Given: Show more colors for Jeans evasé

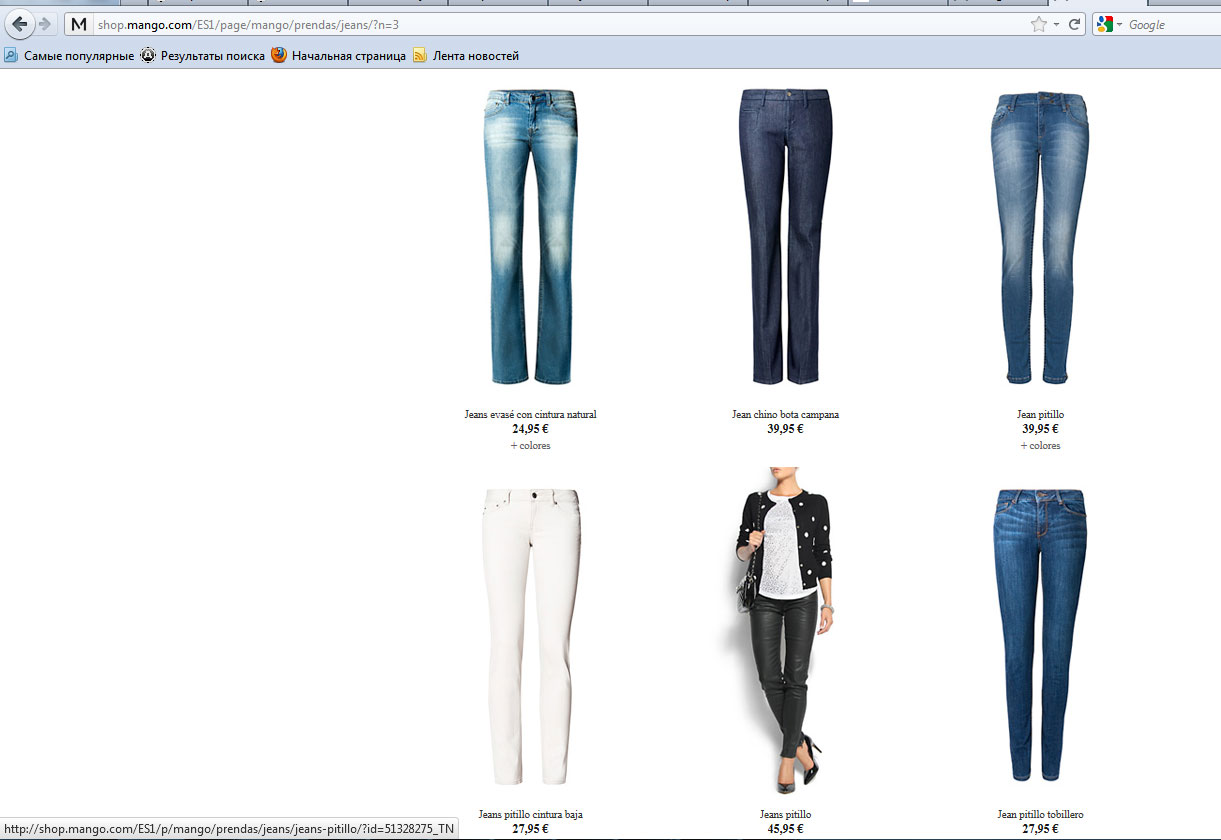Looking at the screenshot, I should 530,446.
